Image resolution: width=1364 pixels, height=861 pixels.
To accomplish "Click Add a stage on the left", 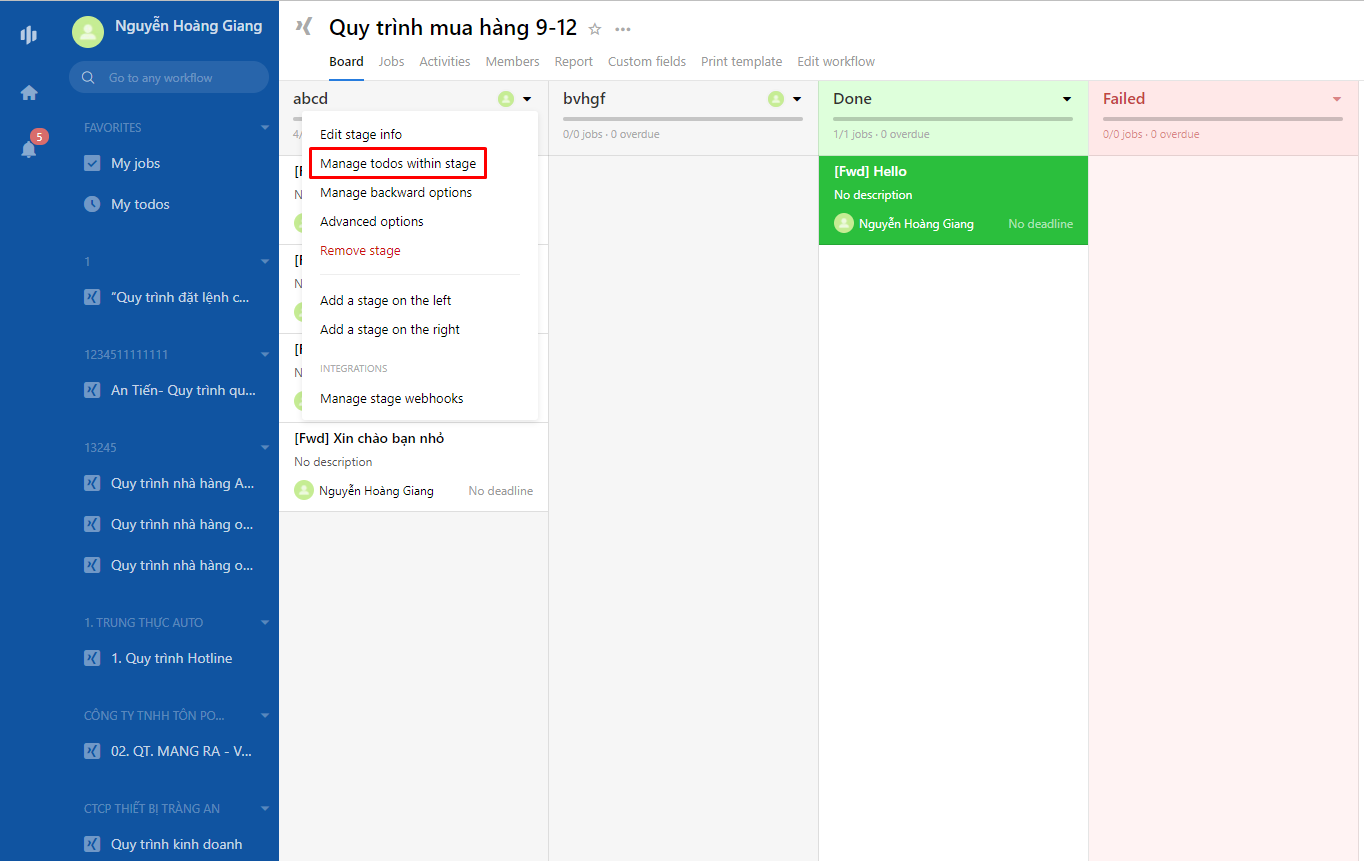I will [385, 300].
